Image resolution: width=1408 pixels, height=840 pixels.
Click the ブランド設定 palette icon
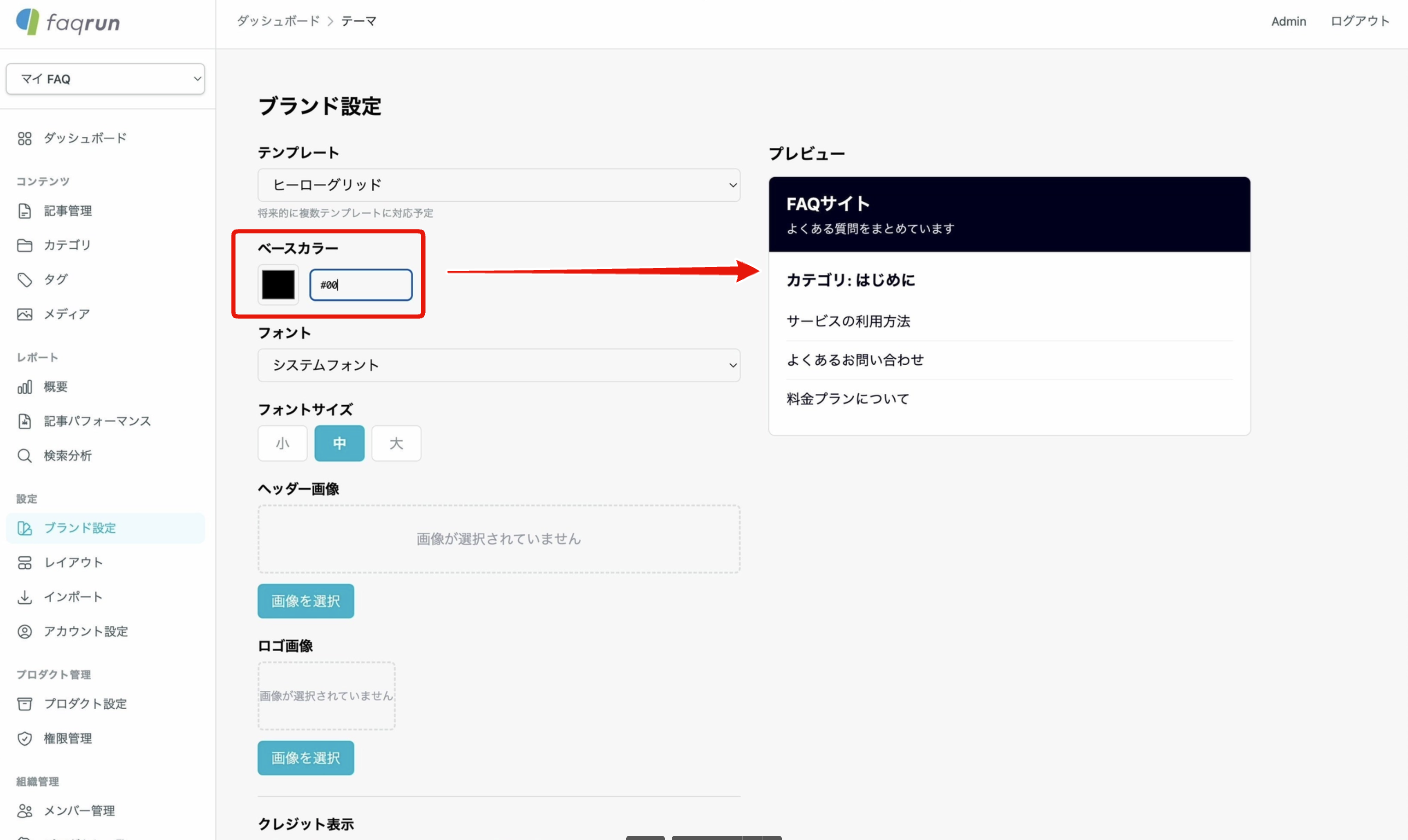(x=24, y=528)
